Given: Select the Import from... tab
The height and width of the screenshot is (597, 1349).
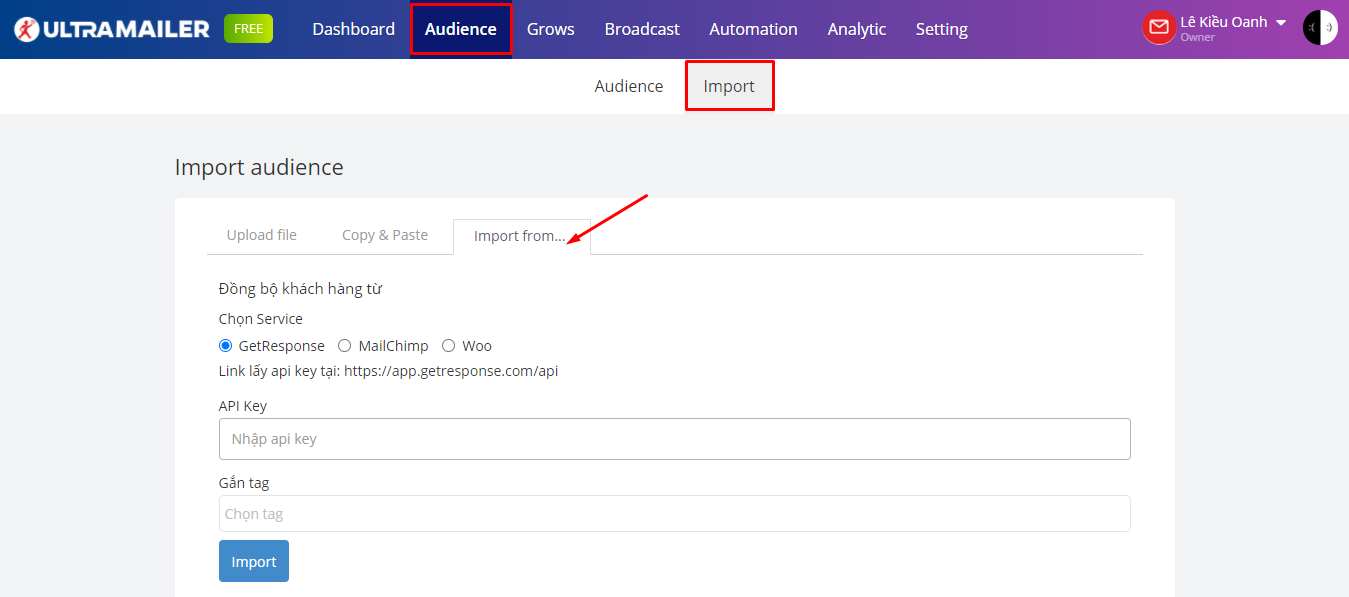Looking at the screenshot, I should coord(521,236).
